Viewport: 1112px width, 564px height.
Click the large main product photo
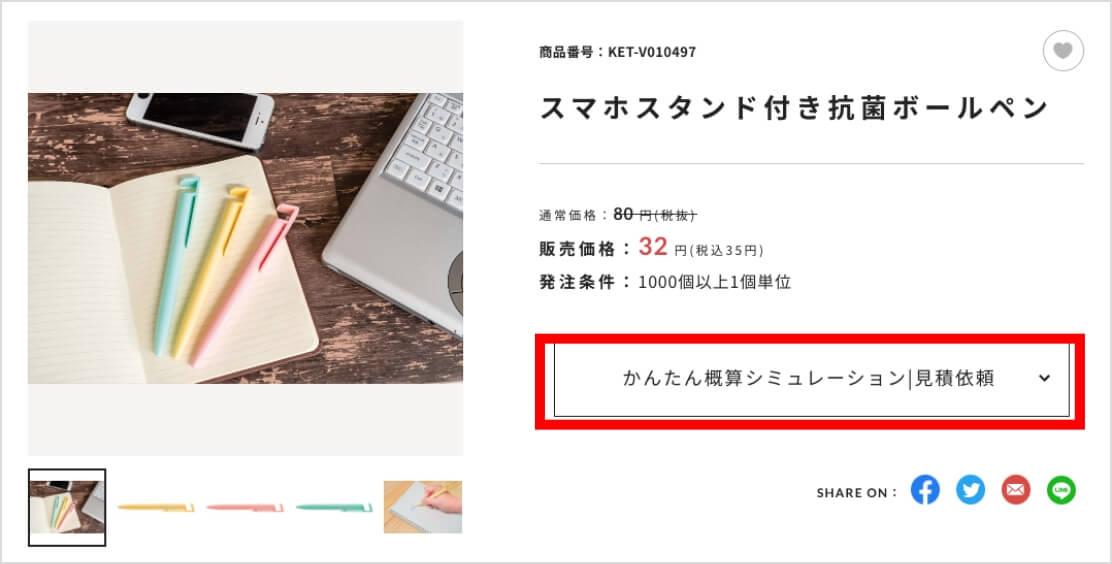[245, 238]
